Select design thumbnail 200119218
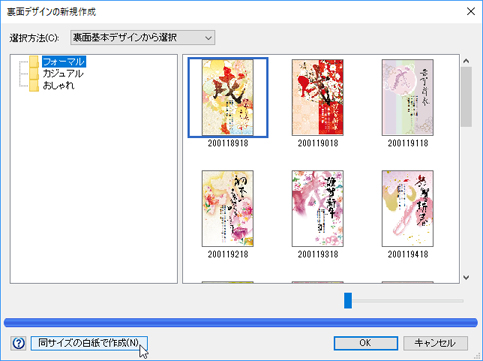The width and height of the screenshot is (483, 361). [x=228, y=209]
